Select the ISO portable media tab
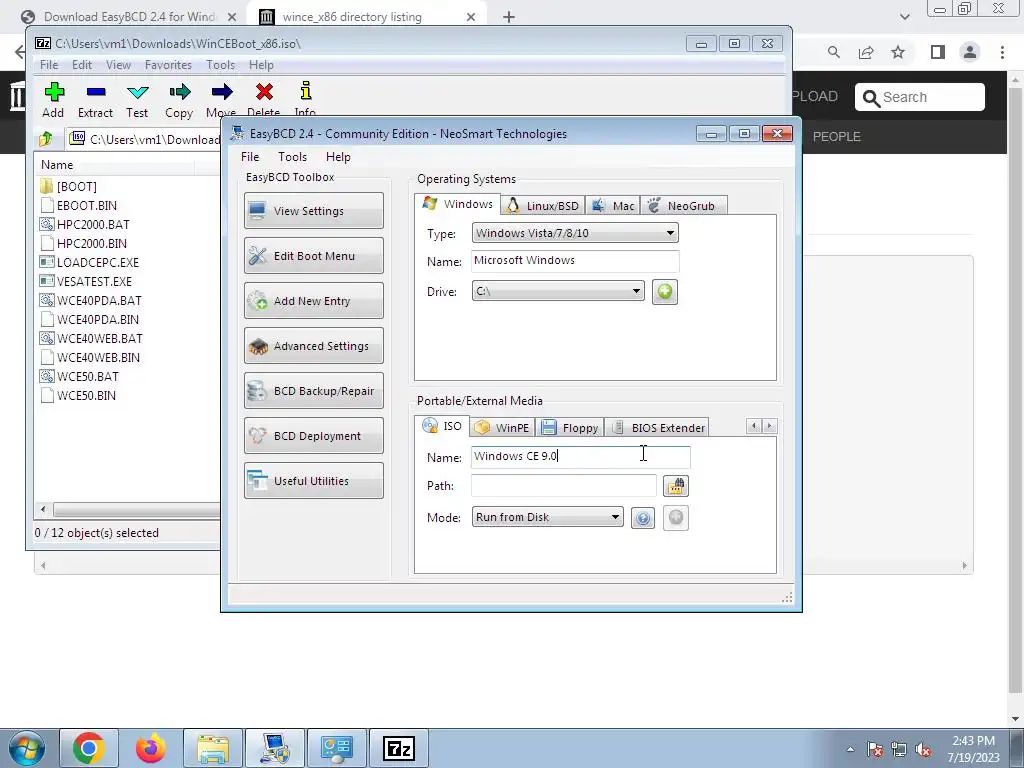The height and width of the screenshot is (768, 1024). [x=442, y=426]
